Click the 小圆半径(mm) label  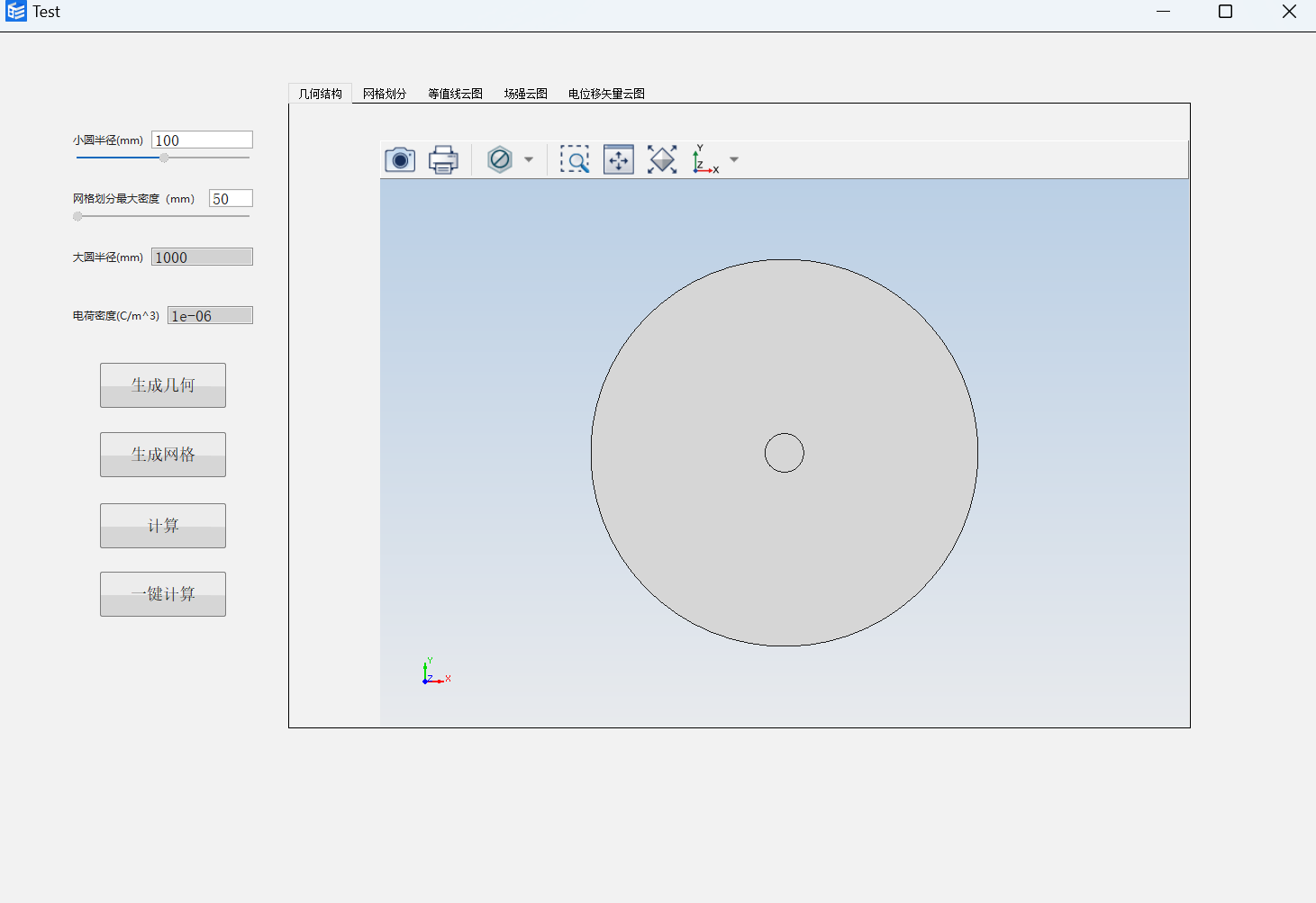pyautogui.click(x=108, y=140)
